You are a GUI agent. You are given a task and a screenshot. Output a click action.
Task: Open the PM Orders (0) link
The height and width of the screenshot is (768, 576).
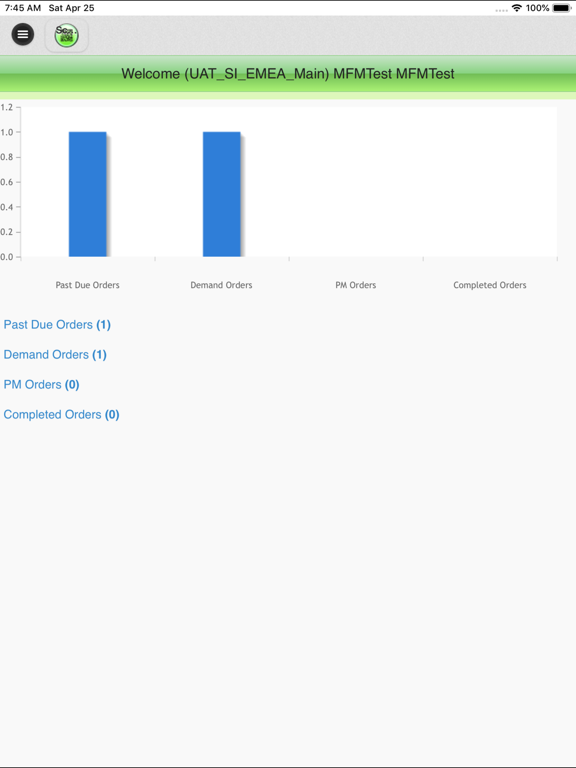(41, 384)
